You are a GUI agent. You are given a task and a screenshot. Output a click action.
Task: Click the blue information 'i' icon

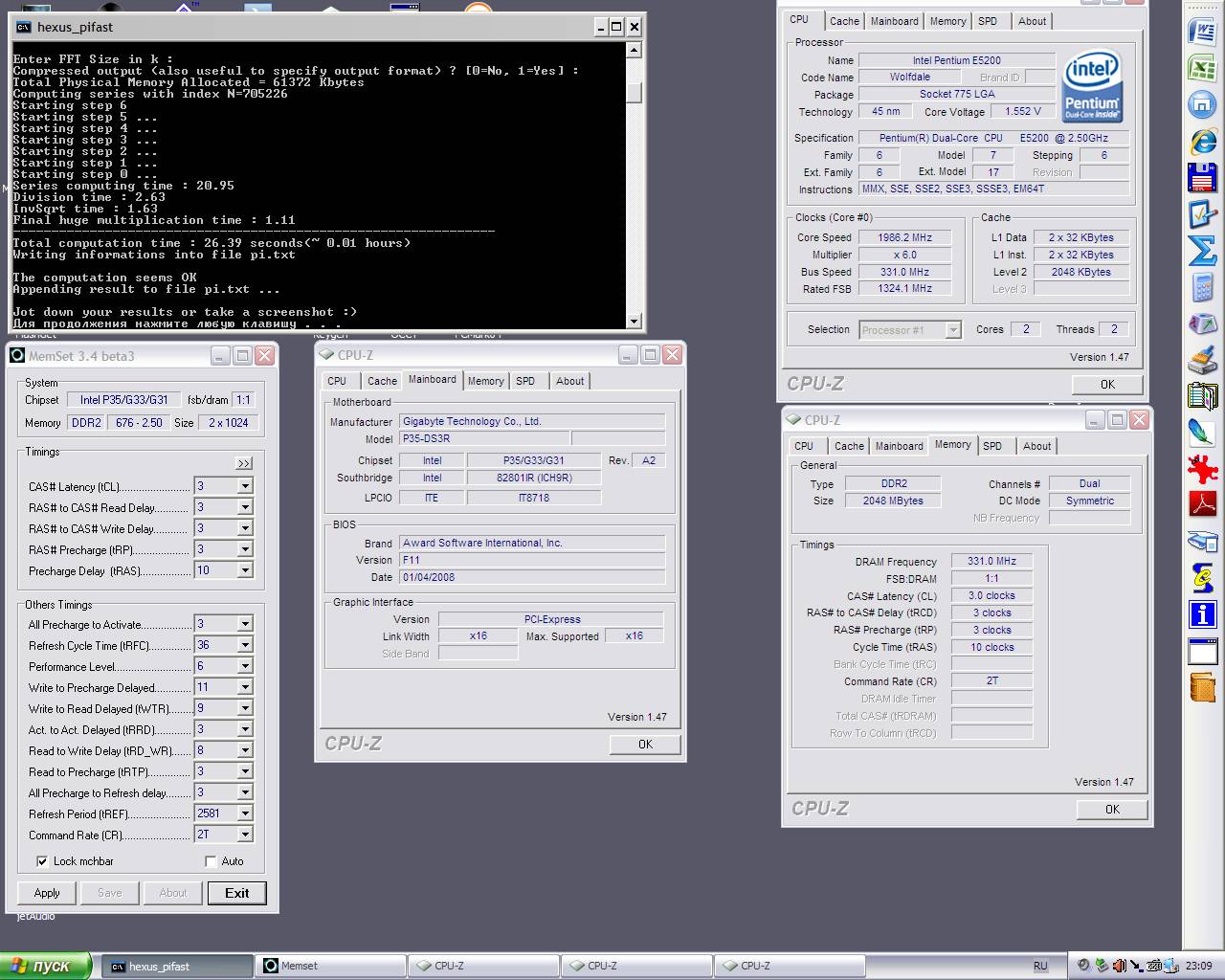1202,613
